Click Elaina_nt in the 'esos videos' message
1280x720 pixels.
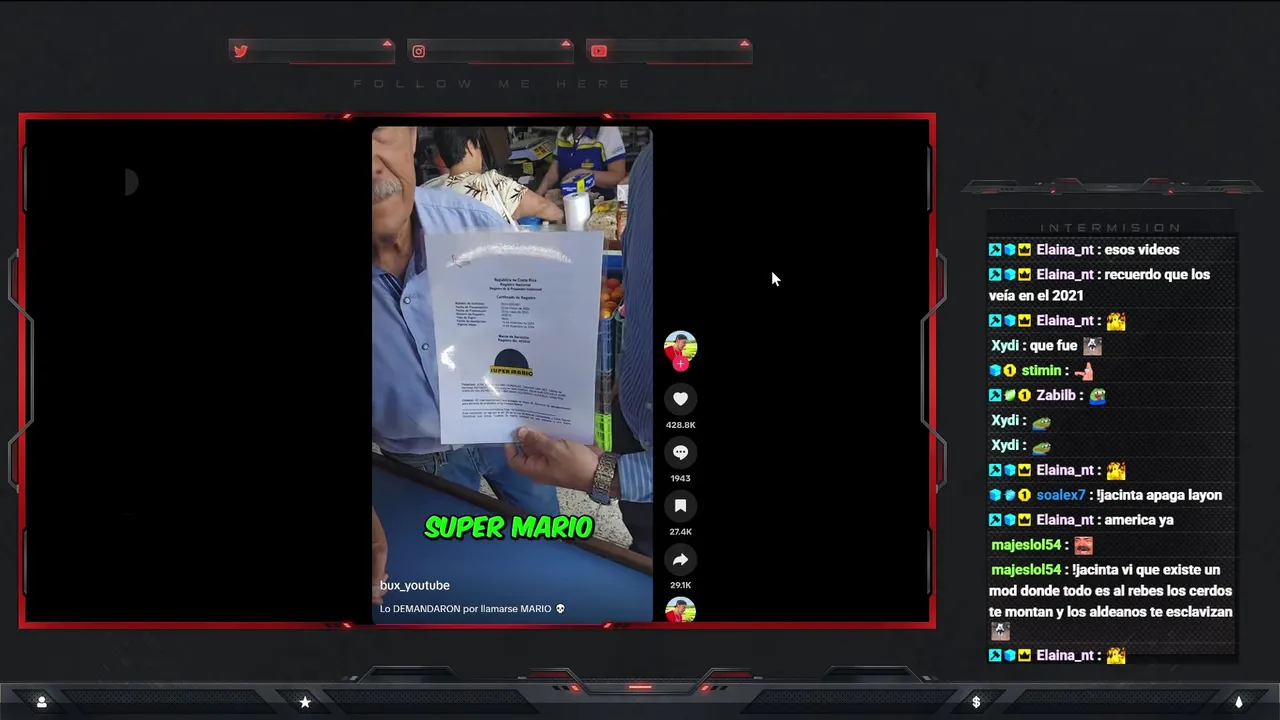[x=1065, y=250]
